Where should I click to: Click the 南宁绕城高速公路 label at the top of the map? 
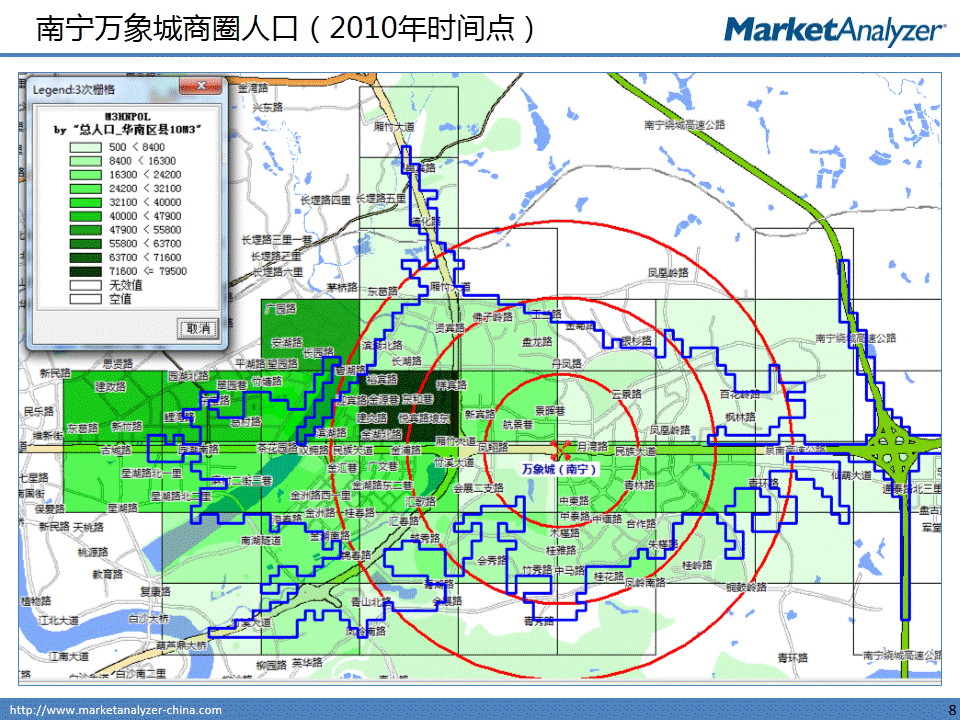click(x=684, y=125)
